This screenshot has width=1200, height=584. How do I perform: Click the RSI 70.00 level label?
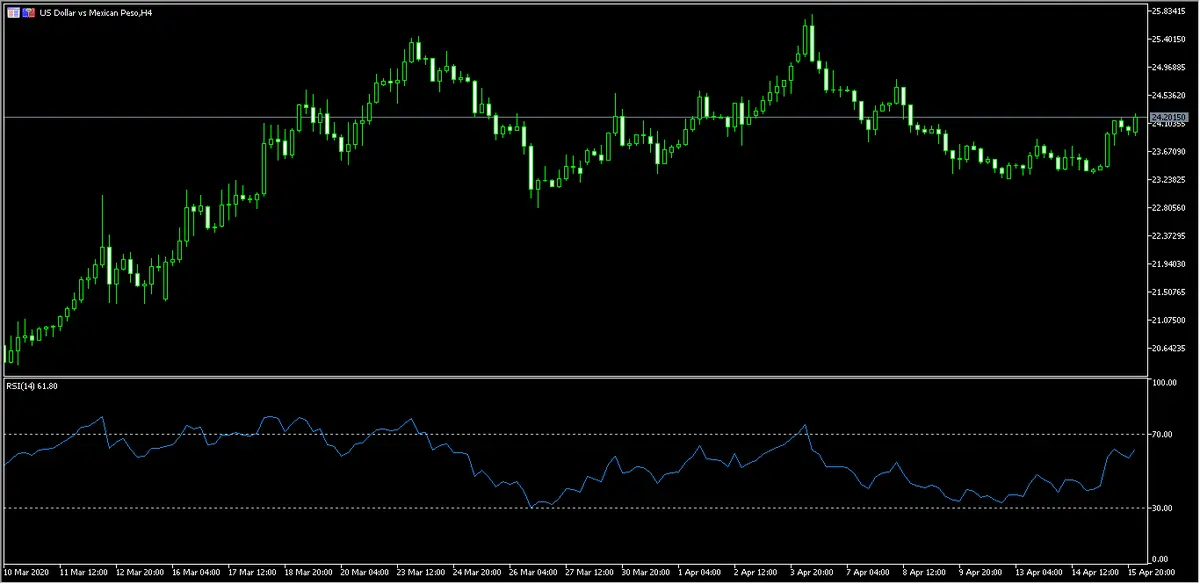[x=1164, y=434]
